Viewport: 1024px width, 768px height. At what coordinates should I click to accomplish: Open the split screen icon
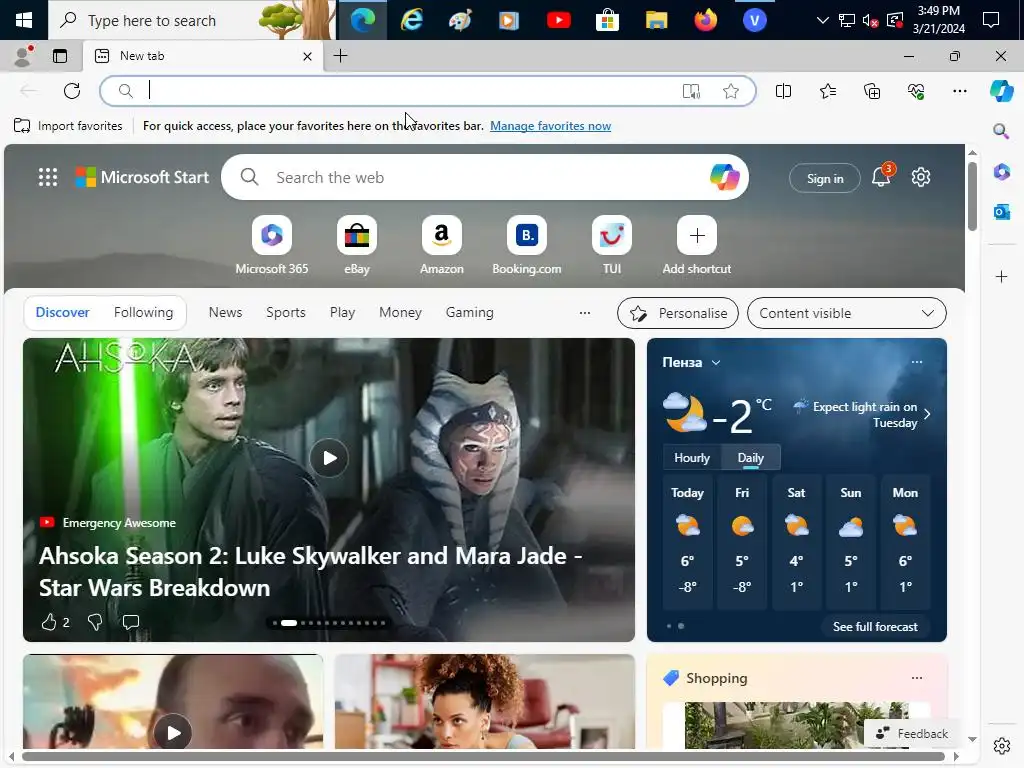(783, 91)
